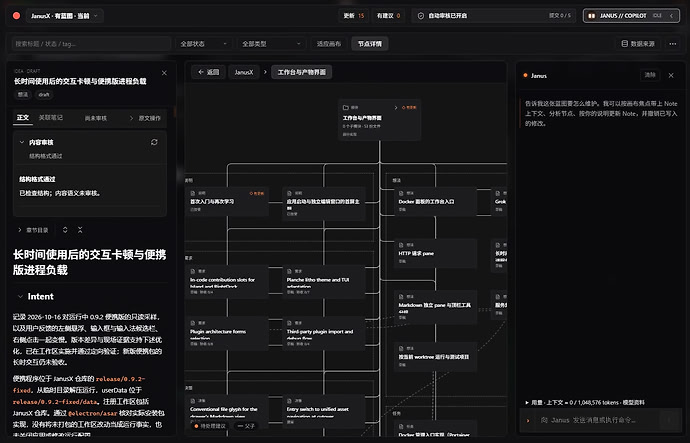Click the orange badge on root node

coord(409,107)
